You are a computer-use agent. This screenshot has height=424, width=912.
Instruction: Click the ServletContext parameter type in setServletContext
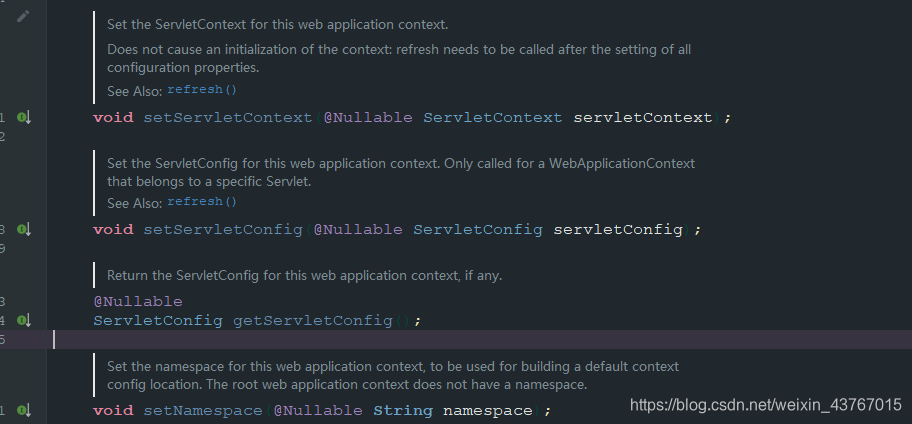(493, 117)
